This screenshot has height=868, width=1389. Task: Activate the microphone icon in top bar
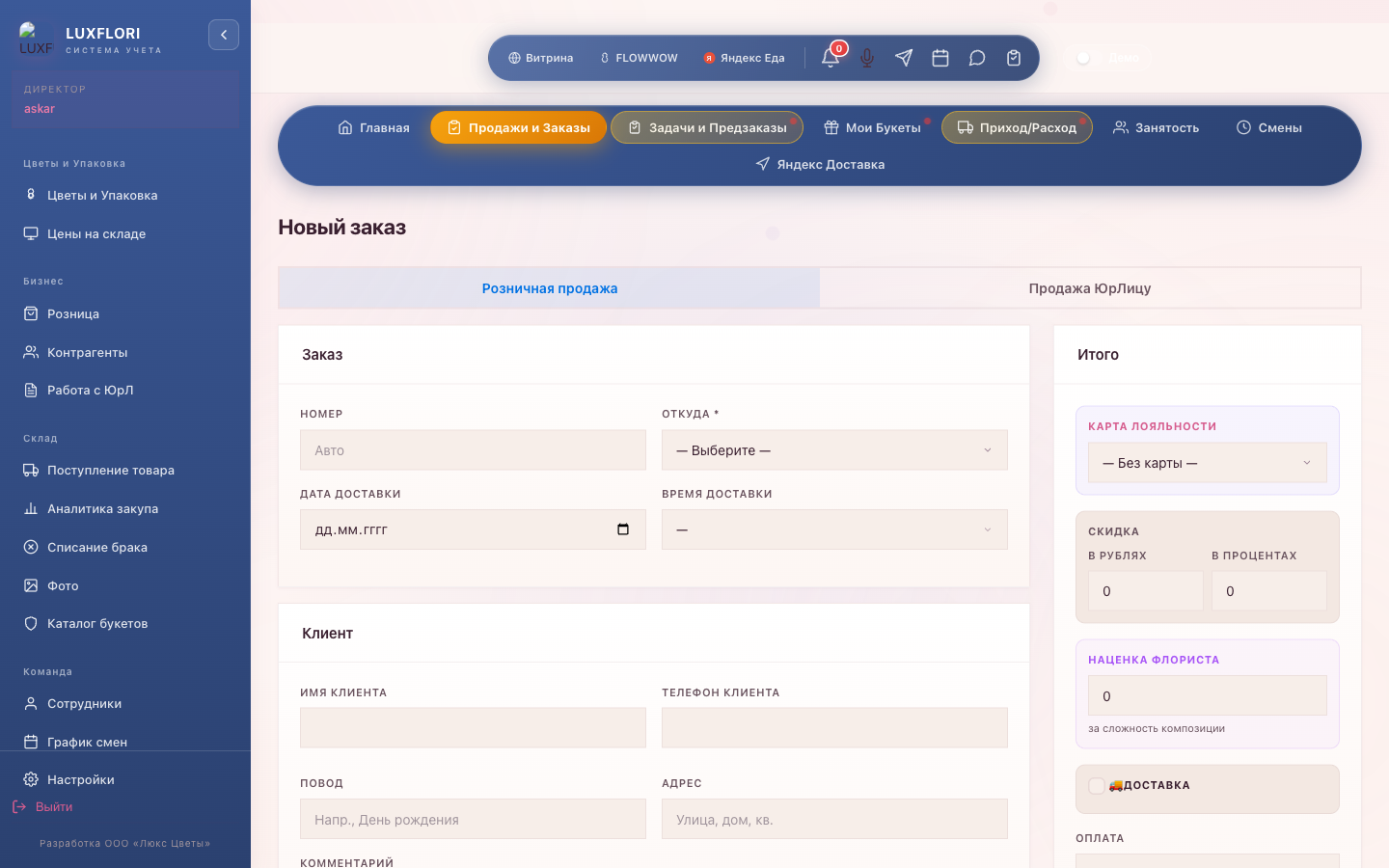point(867,58)
